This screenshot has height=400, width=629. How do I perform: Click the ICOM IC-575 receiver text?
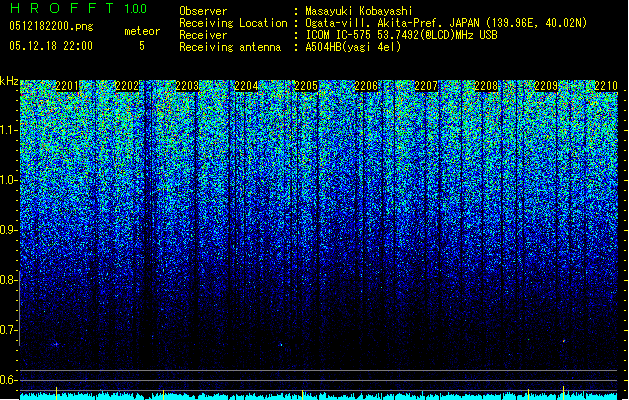click(401, 35)
